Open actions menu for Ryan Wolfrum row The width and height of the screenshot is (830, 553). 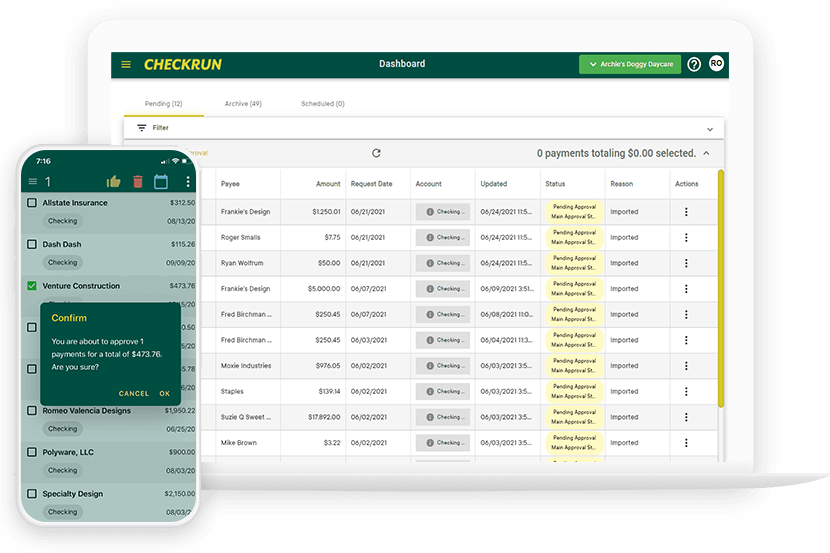(x=686, y=263)
